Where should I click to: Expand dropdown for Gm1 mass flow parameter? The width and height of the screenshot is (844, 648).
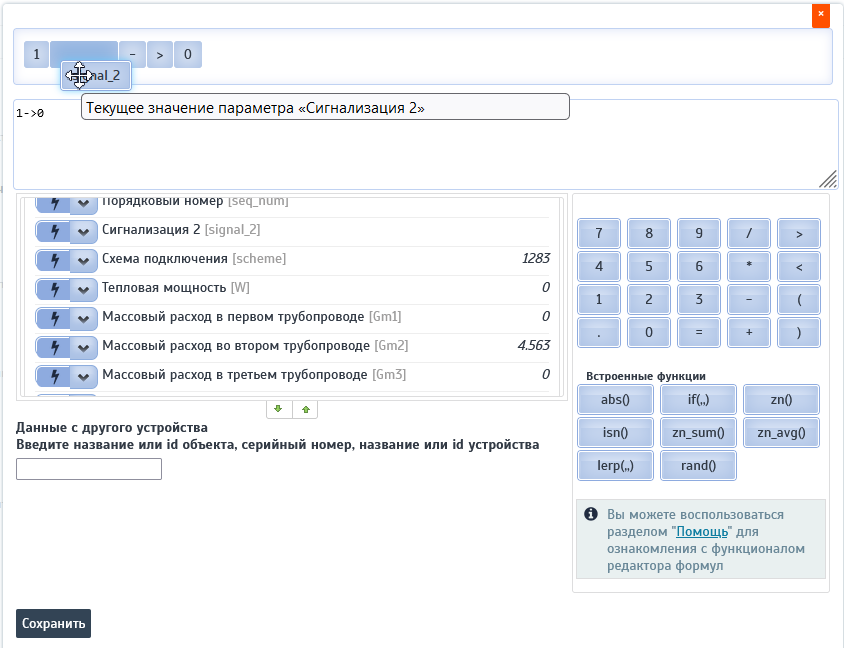(x=84, y=318)
